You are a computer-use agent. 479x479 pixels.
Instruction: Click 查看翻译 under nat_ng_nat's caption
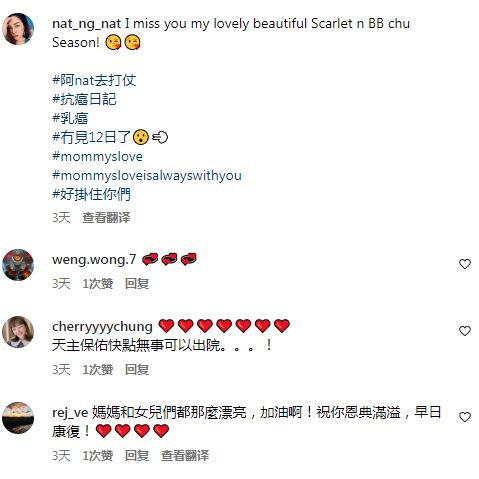106,218
